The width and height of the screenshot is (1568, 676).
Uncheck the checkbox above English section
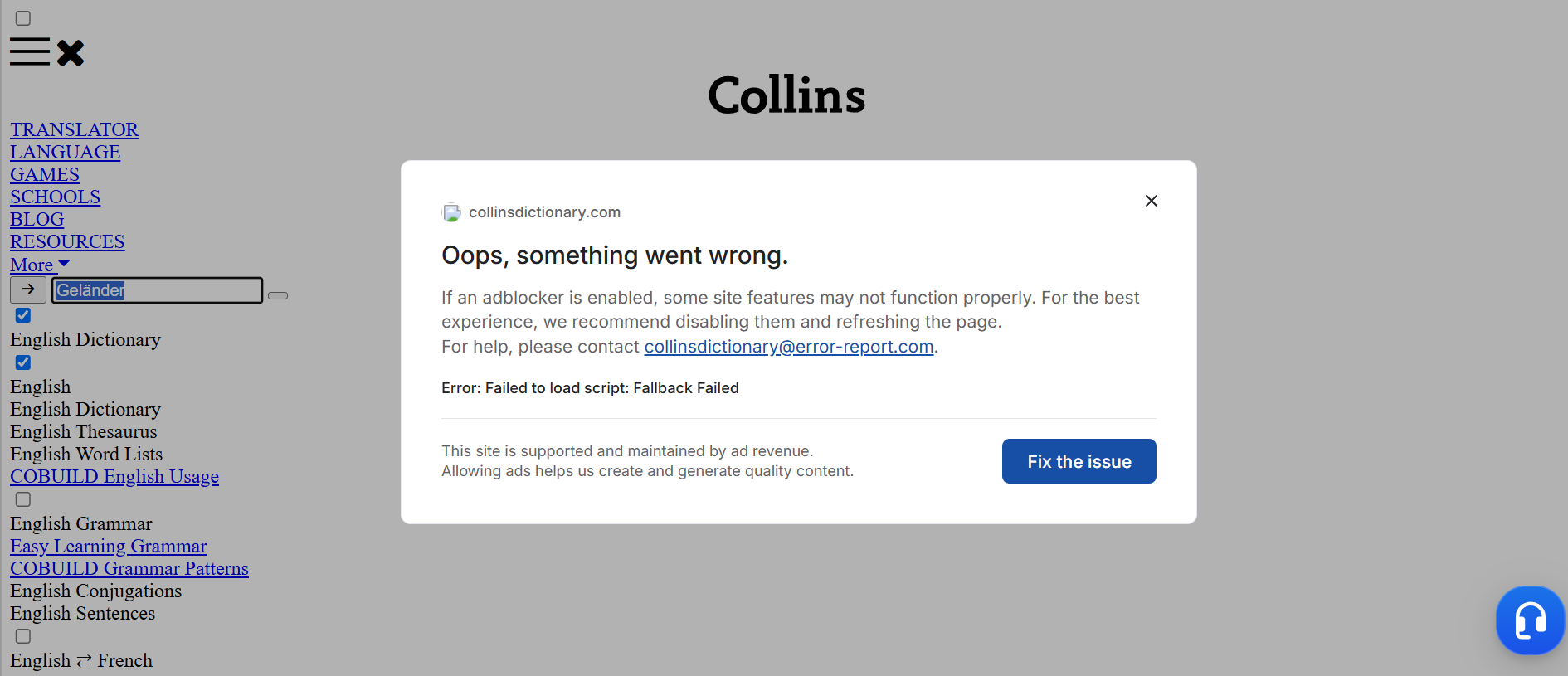23,362
